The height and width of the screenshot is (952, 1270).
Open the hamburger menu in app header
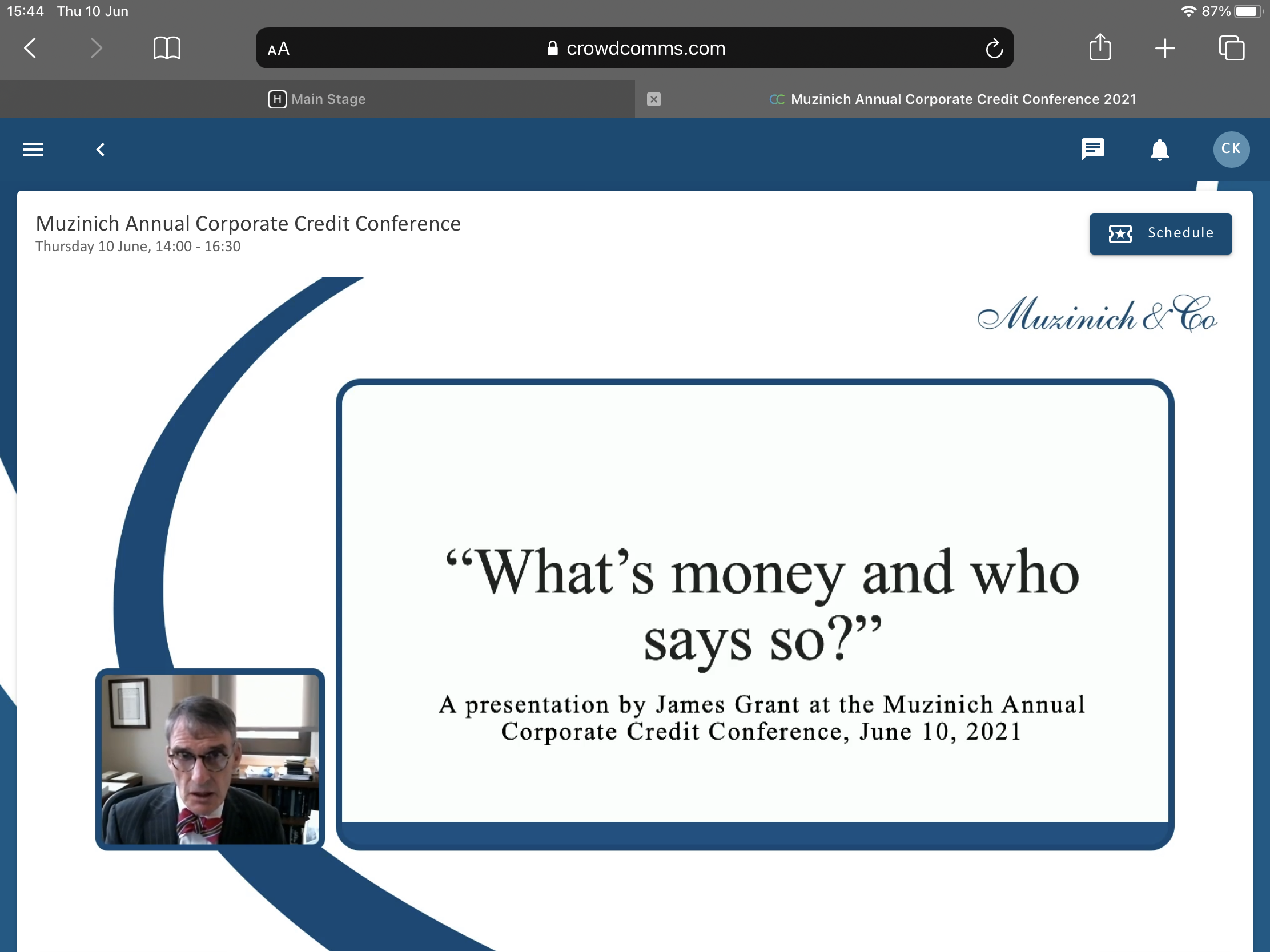pos(33,150)
